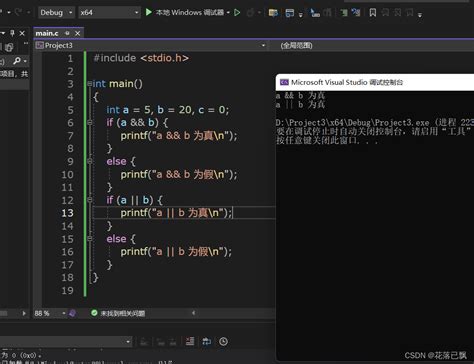The height and width of the screenshot is (364, 474).
Task: Open the x64 platform dropdown
Action: (110, 13)
